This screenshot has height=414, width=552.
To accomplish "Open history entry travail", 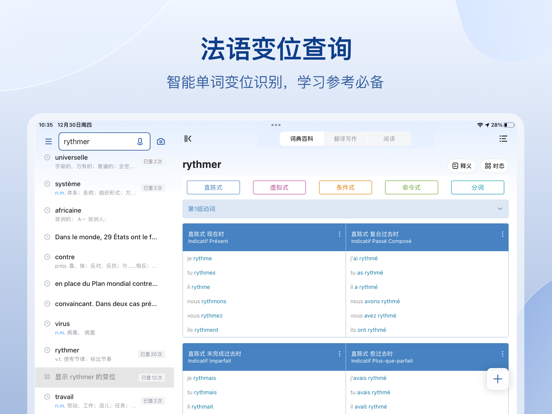I will coord(105,401).
